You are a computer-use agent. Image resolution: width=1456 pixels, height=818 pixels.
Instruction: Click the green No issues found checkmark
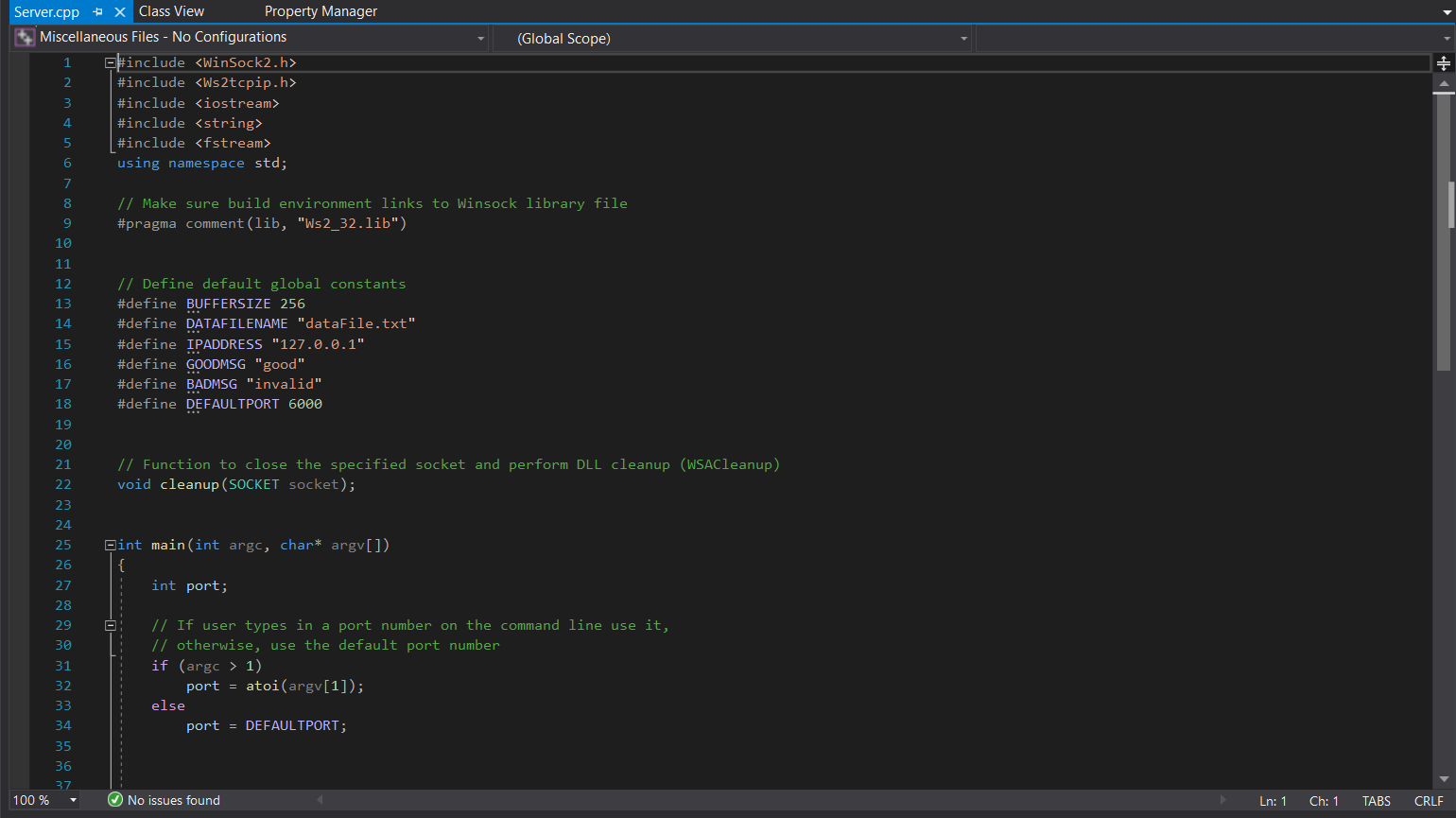[x=114, y=800]
